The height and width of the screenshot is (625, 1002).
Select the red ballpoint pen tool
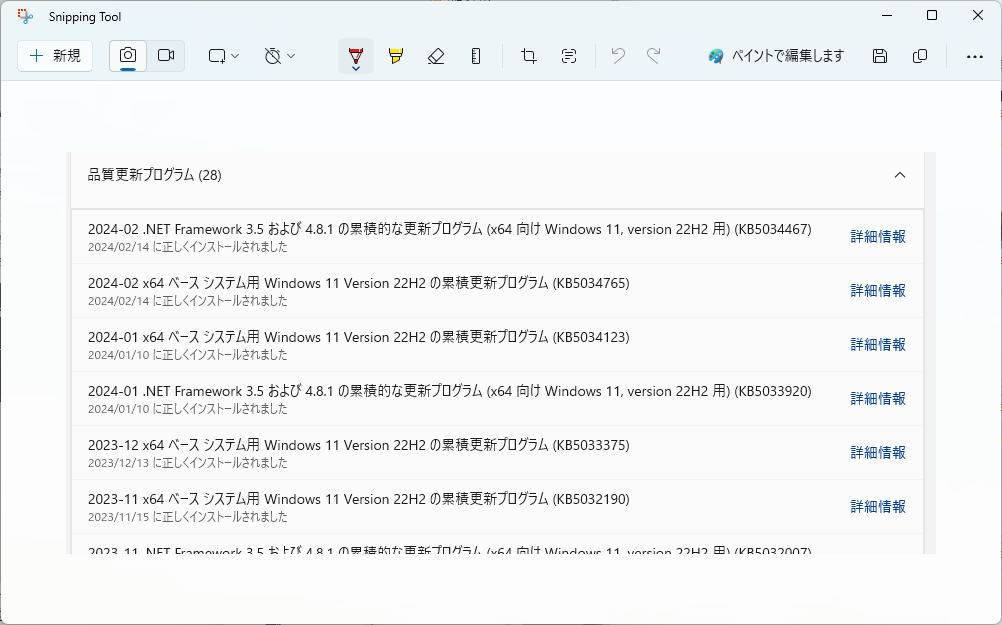(x=356, y=56)
